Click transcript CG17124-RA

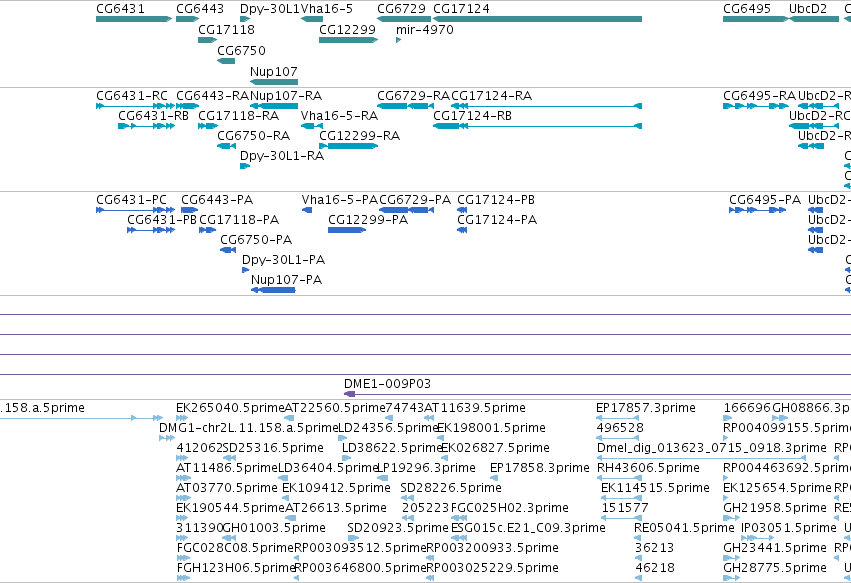(547, 106)
